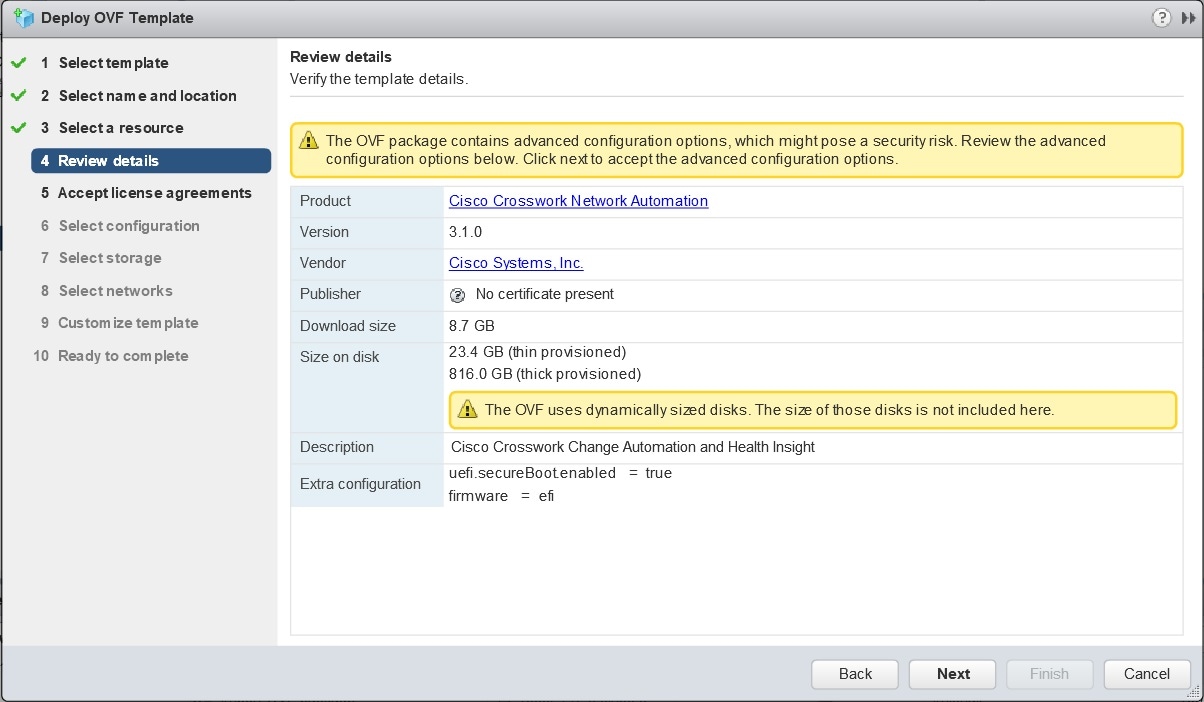The height and width of the screenshot is (702, 1204).
Task: Click the warning icon in advanced configuration banner
Action: [308, 141]
